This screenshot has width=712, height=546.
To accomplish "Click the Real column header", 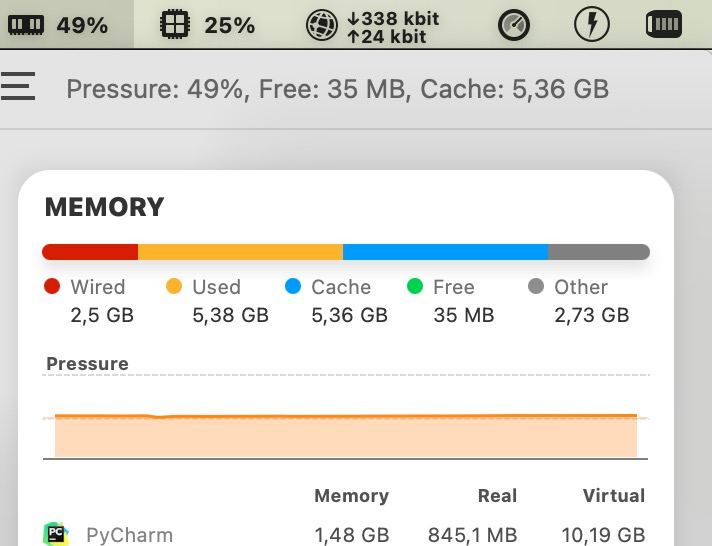I will click(497, 496).
